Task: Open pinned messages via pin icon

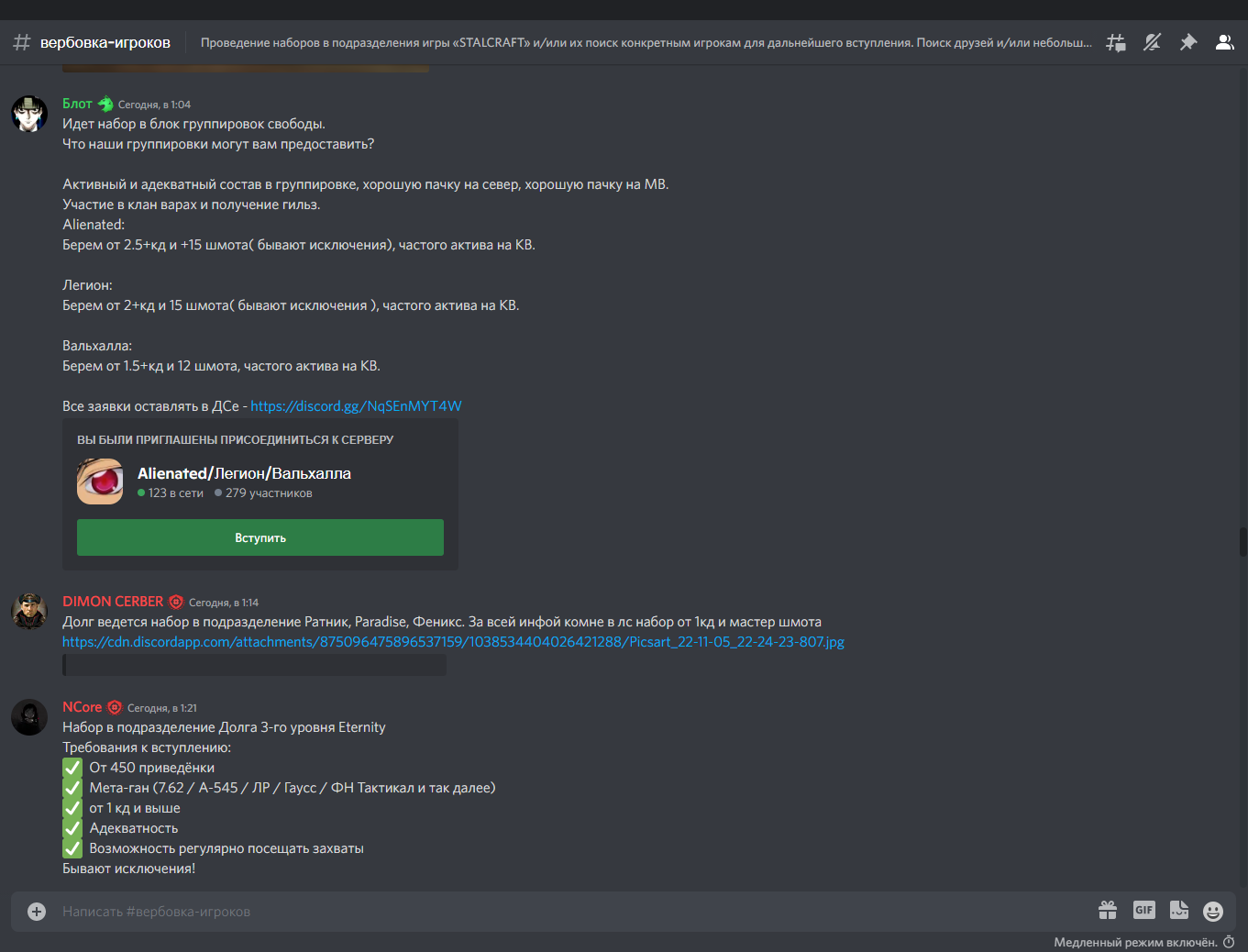Action: 1188,42
